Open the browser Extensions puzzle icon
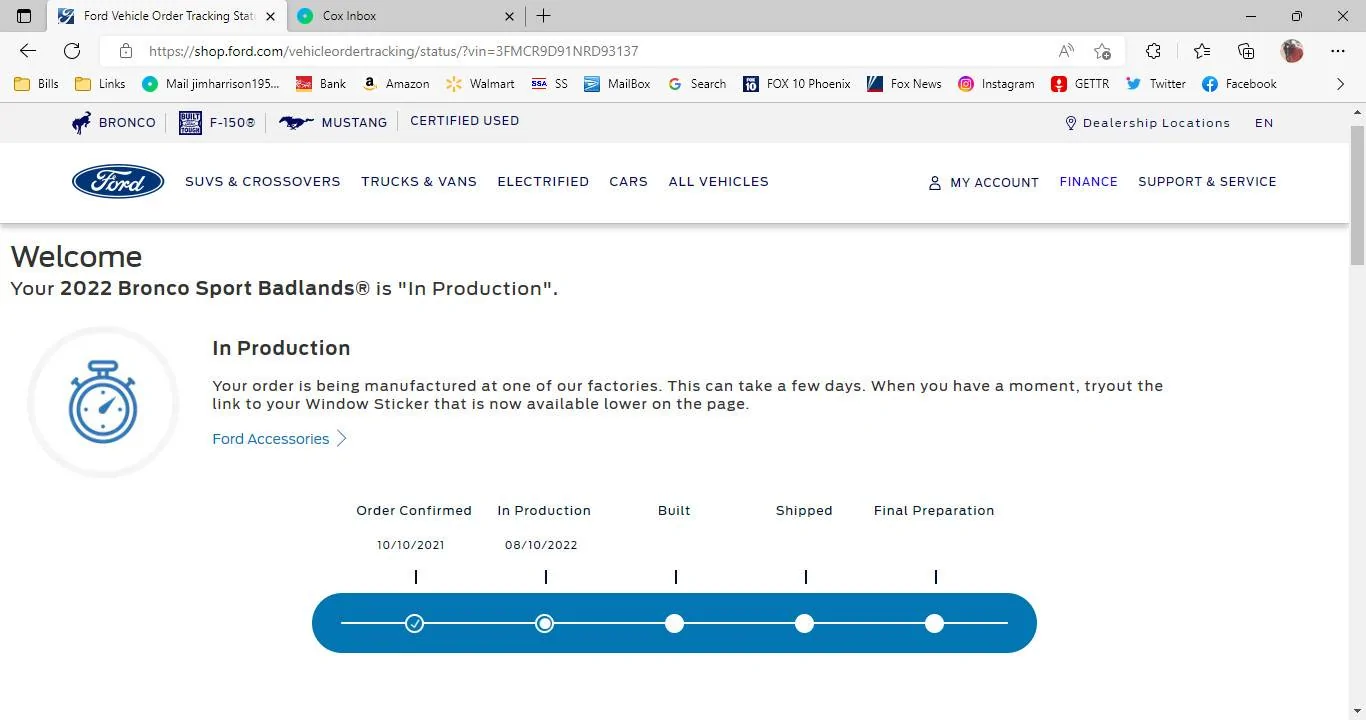 click(1153, 51)
